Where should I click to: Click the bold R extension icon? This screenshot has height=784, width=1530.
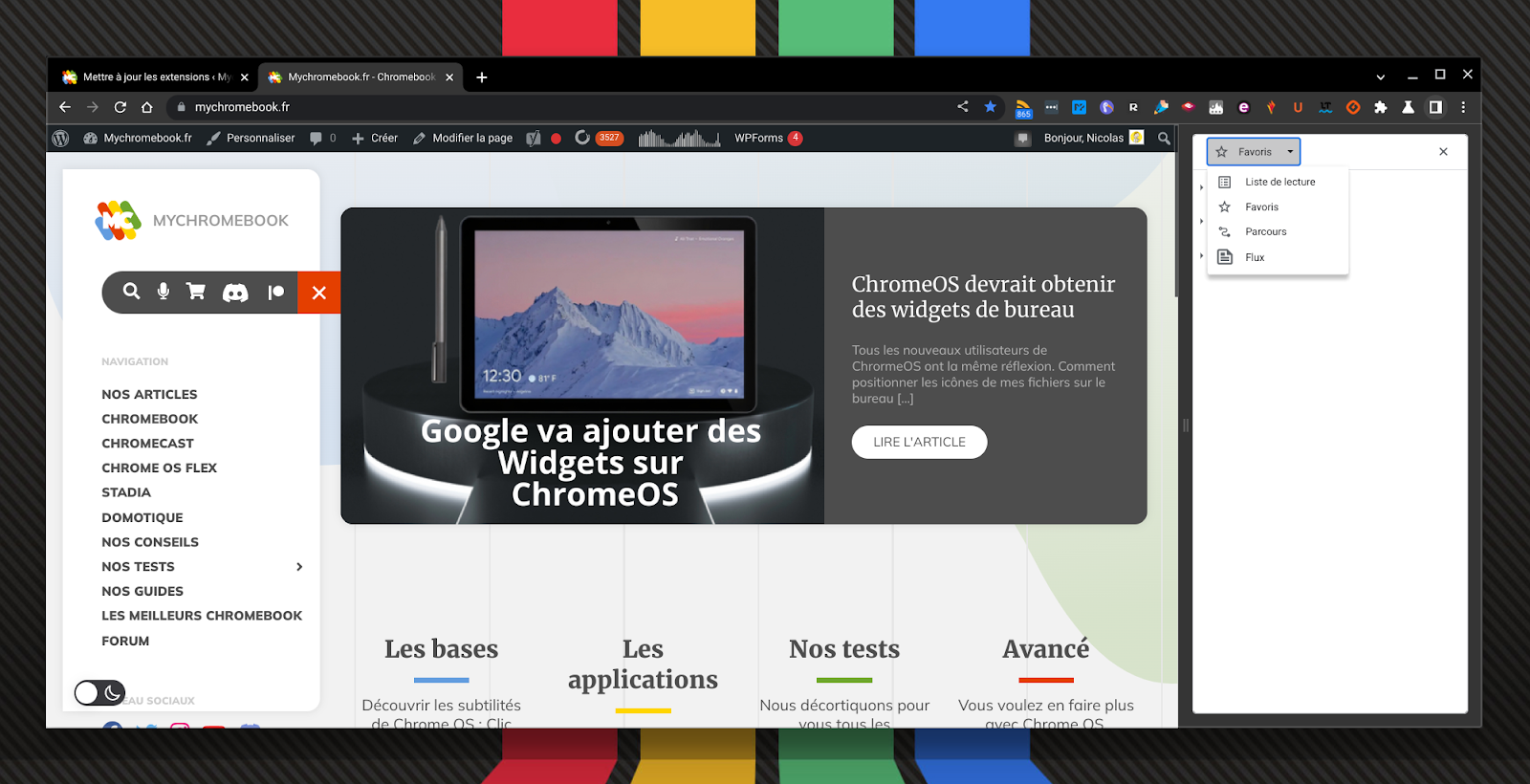1133,107
